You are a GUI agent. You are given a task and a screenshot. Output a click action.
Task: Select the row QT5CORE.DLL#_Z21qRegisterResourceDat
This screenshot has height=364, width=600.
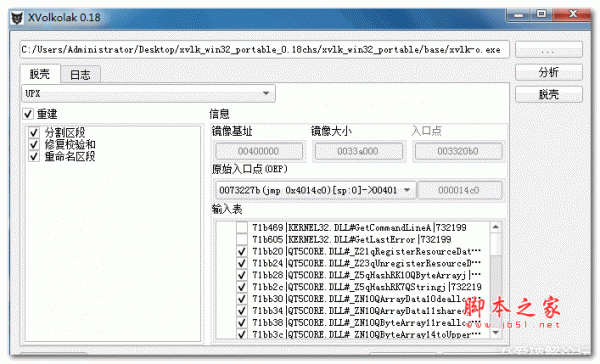367,251
